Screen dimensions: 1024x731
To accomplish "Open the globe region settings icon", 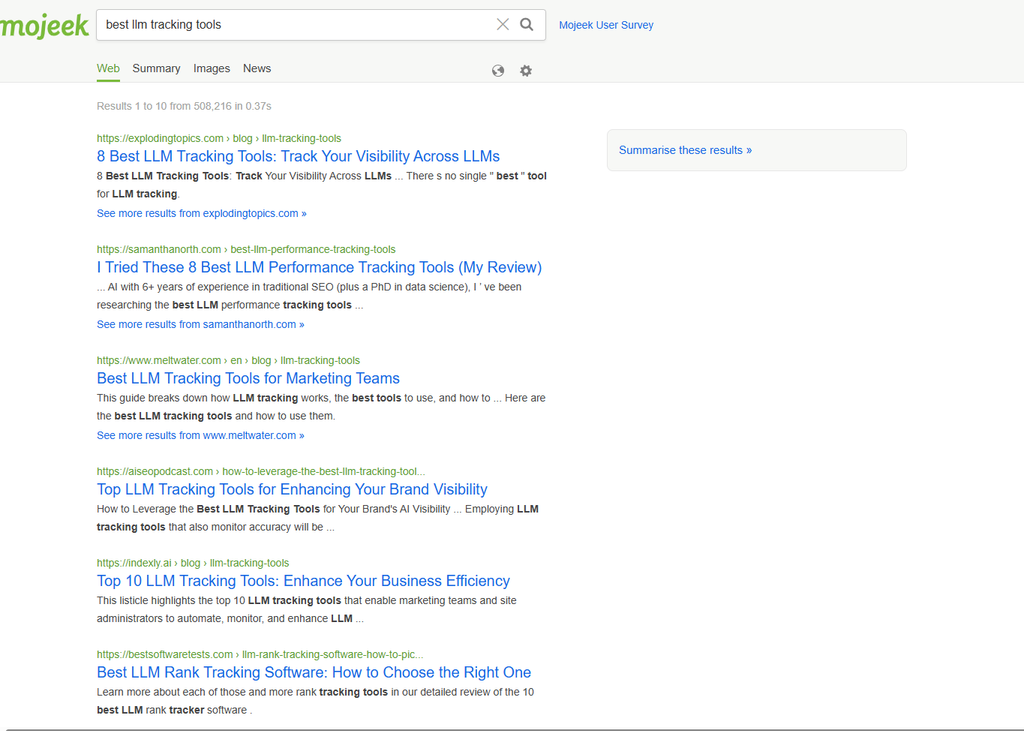I will pyautogui.click(x=498, y=71).
